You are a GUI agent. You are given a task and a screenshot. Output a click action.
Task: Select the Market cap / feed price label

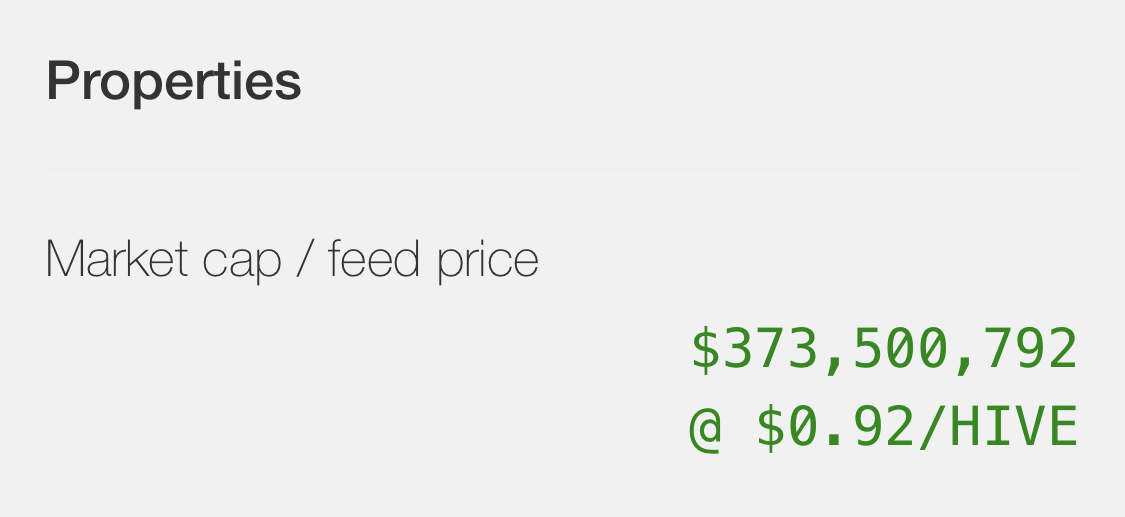[x=292, y=260]
